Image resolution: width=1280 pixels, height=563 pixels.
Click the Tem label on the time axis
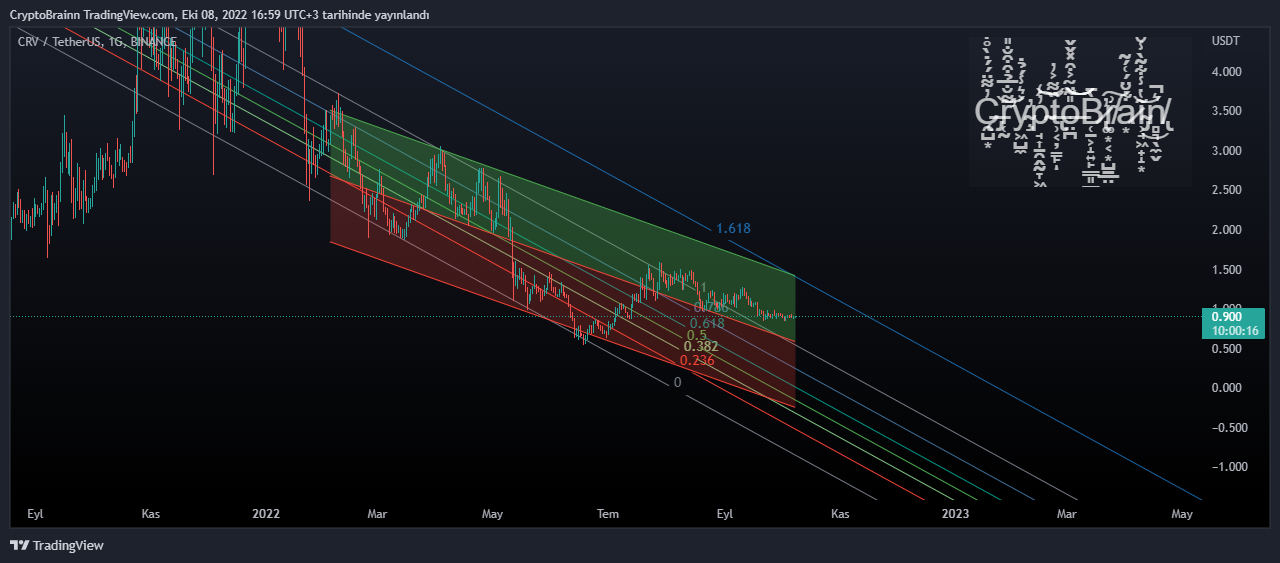click(x=608, y=514)
